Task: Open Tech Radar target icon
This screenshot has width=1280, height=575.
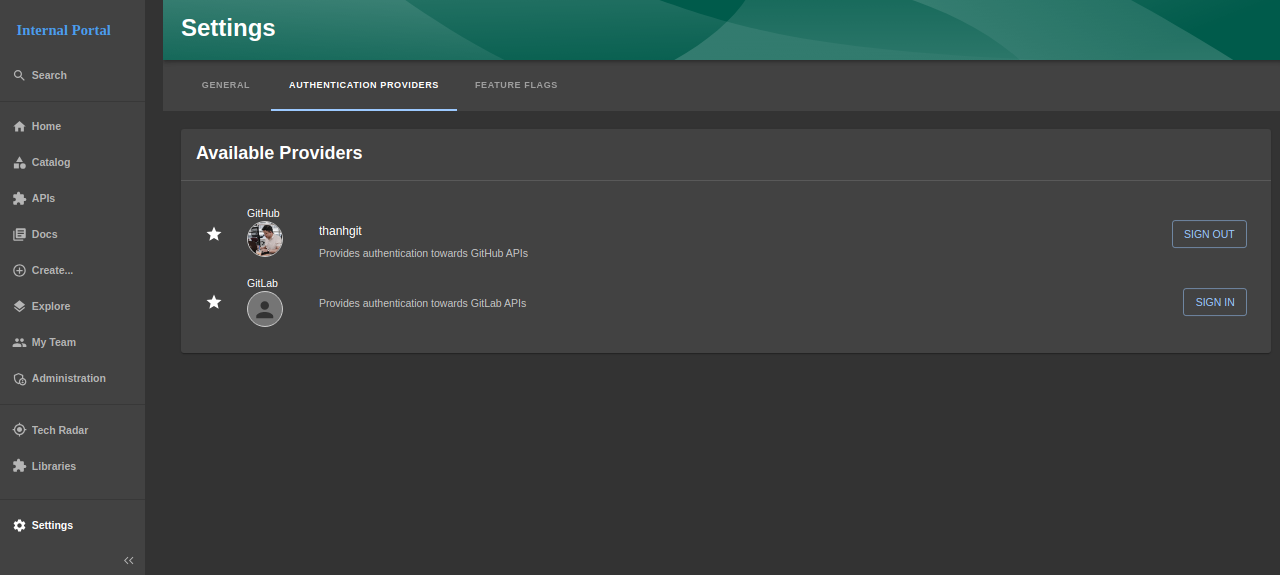Action: [19, 431]
